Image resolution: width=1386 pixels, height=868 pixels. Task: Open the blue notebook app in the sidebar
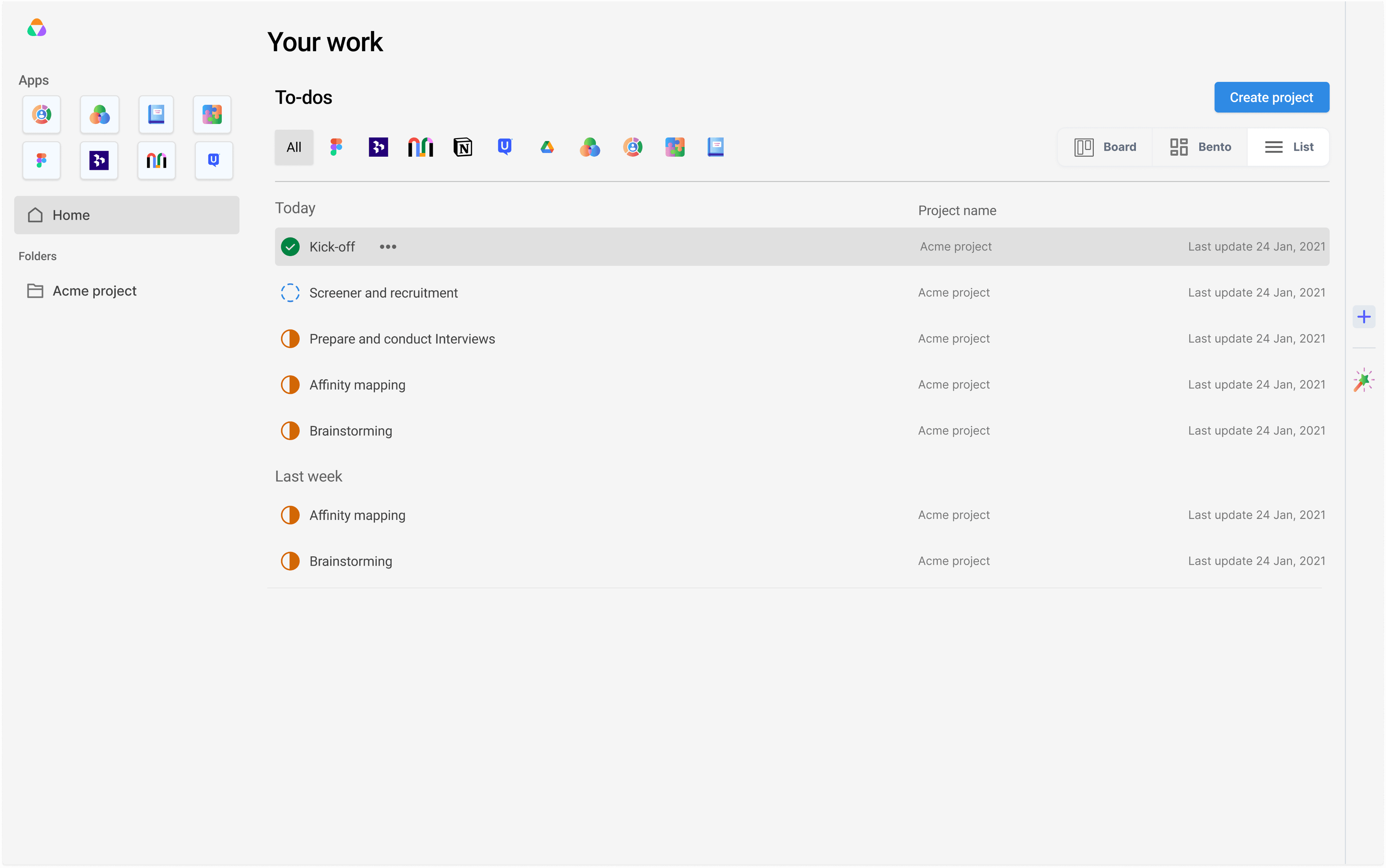tap(156, 114)
